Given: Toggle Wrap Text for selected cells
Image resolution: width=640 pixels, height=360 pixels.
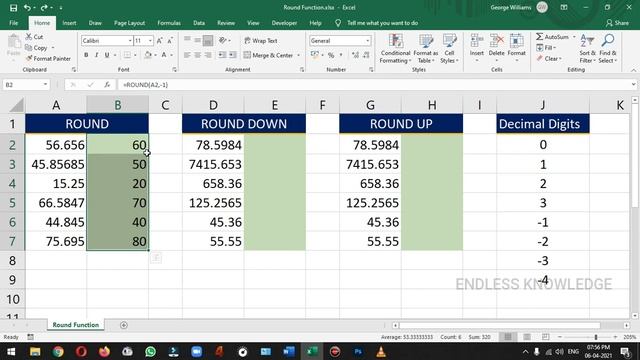Looking at the screenshot, I should tap(261, 40).
